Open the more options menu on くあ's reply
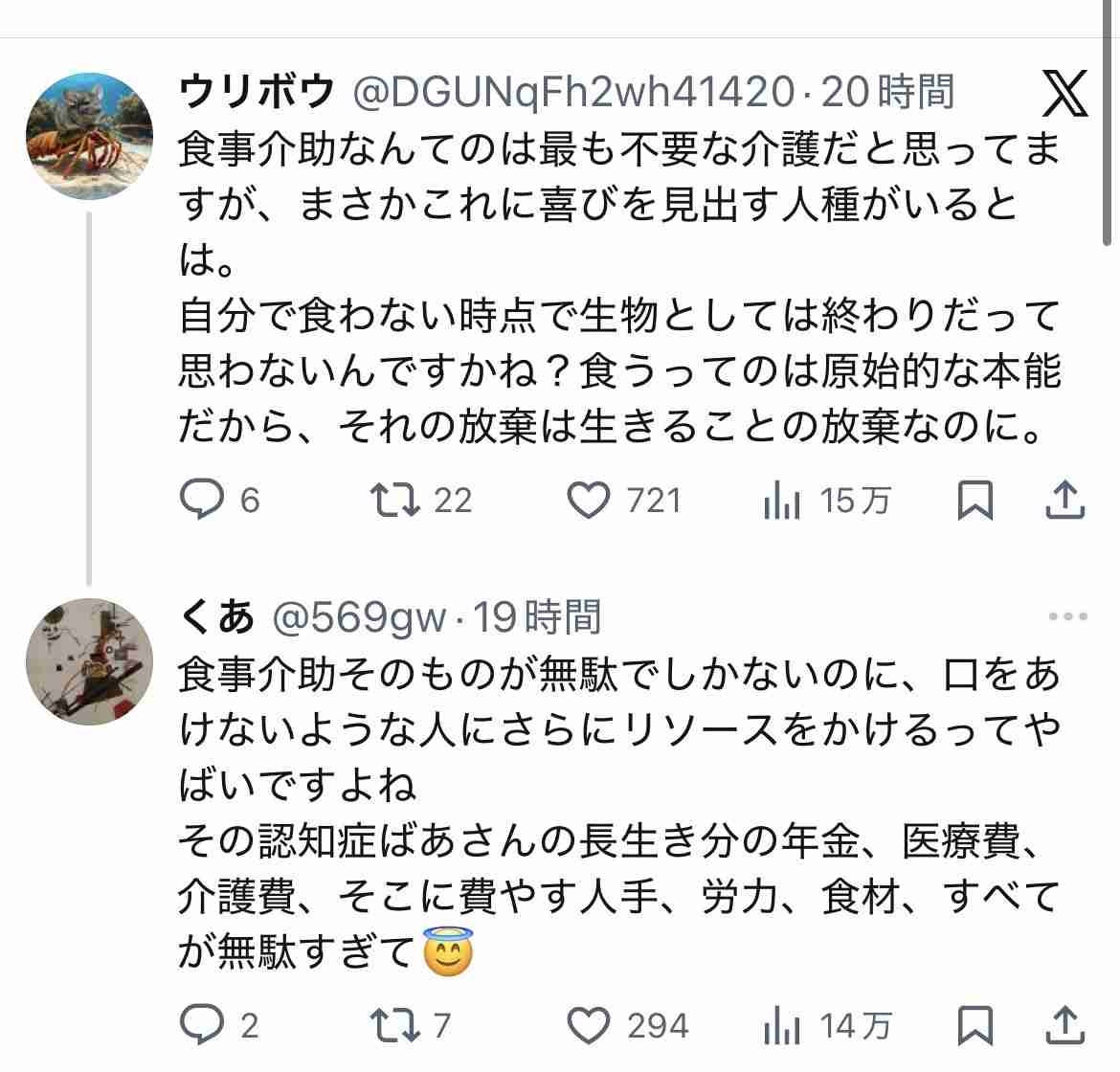Viewport: 1120px width, 1072px height. pyautogui.click(x=1067, y=617)
